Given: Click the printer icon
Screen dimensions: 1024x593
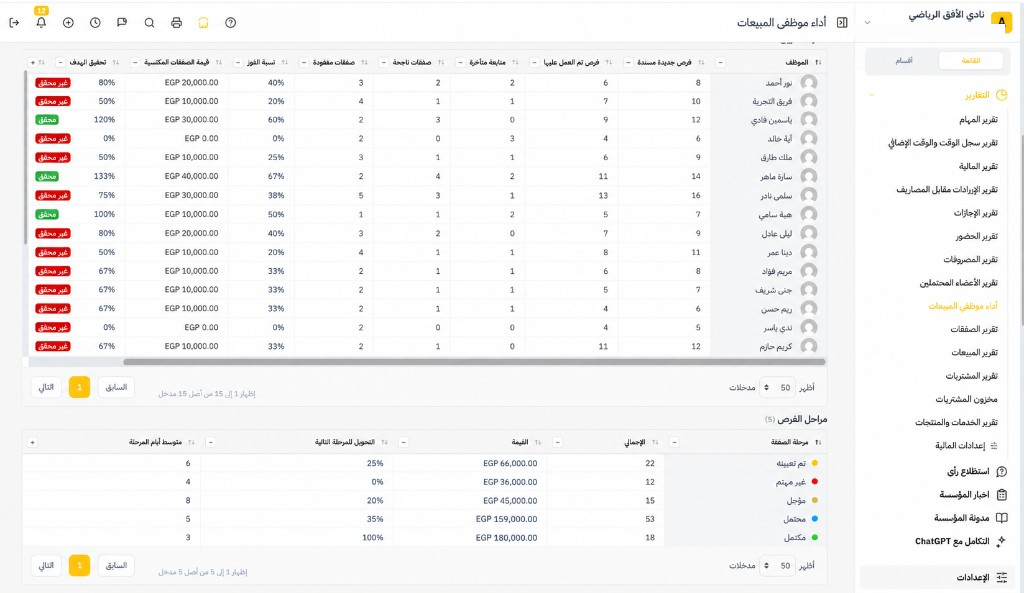Looking at the screenshot, I should tap(176, 23).
